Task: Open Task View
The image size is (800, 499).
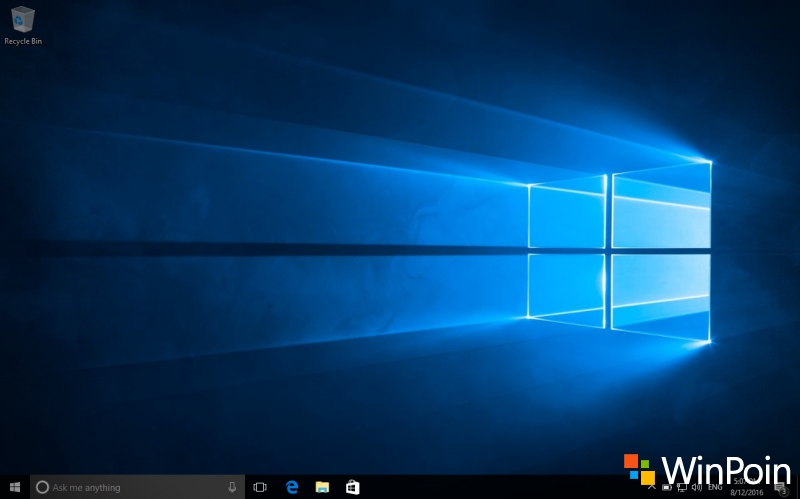Action: [260, 487]
